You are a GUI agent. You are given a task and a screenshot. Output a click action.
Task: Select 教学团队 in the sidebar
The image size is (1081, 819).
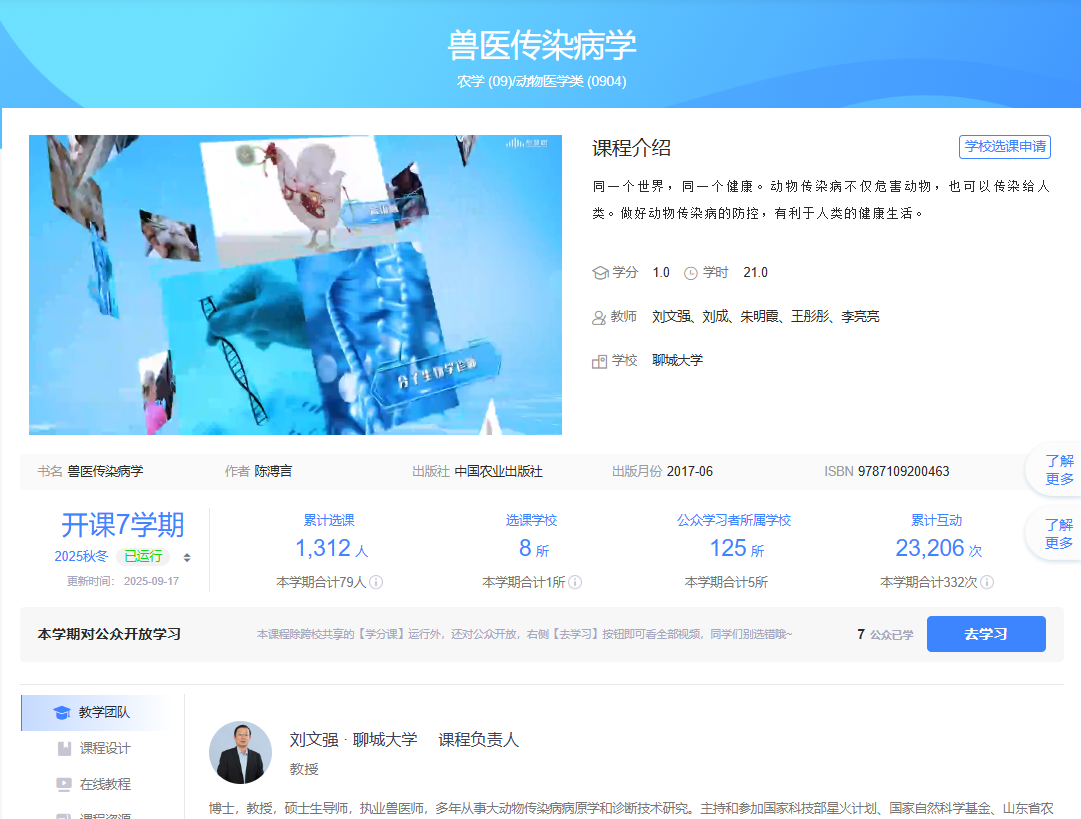[103, 712]
